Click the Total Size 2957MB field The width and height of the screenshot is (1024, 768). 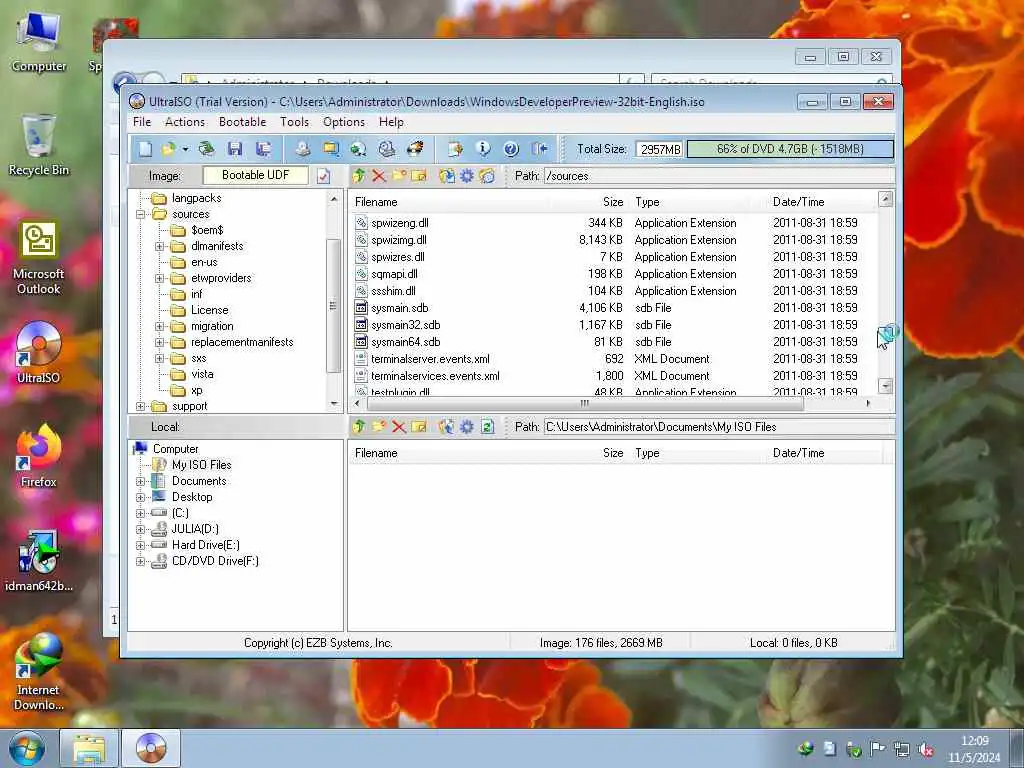click(660, 149)
